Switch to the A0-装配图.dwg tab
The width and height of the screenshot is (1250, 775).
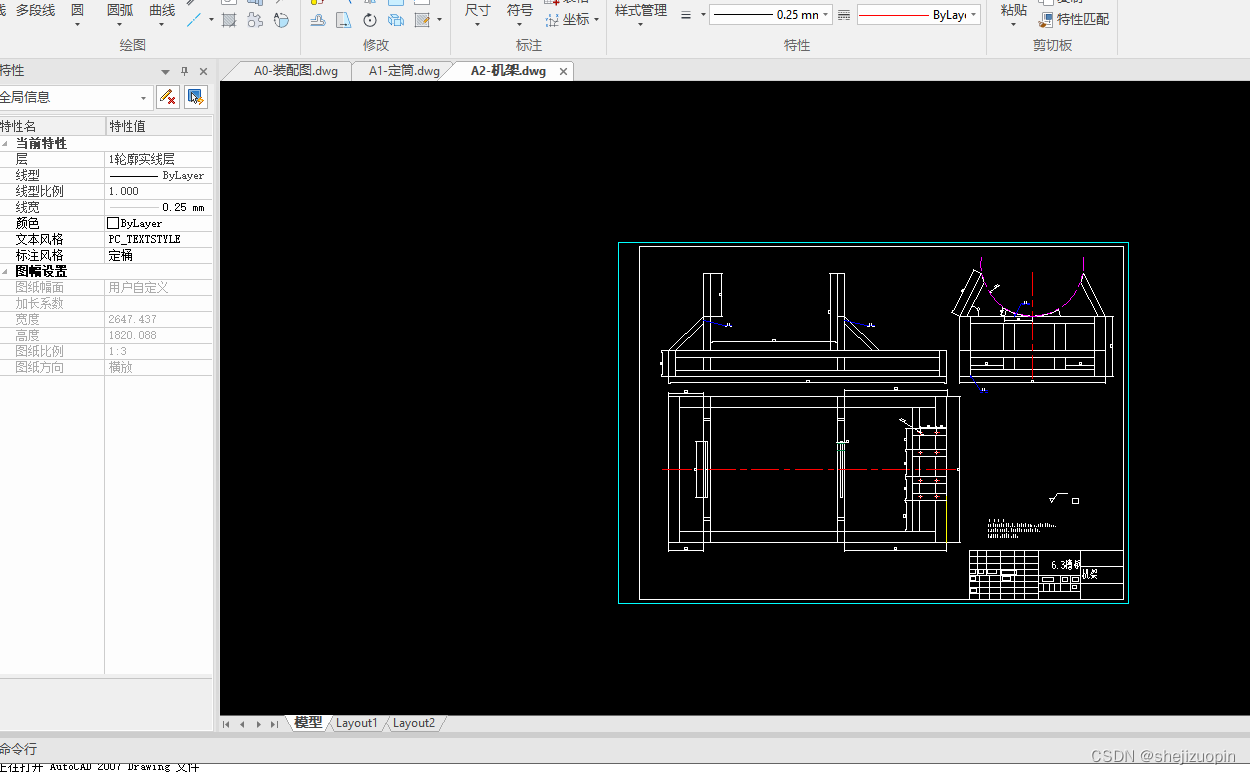click(295, 71)
